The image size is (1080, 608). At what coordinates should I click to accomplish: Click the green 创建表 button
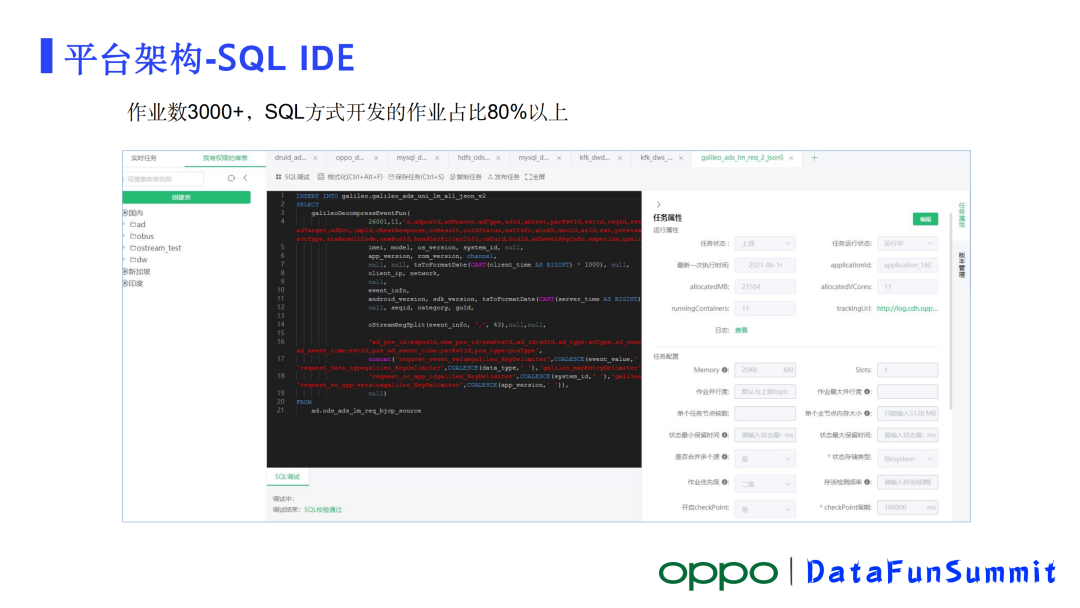[187, 198]
